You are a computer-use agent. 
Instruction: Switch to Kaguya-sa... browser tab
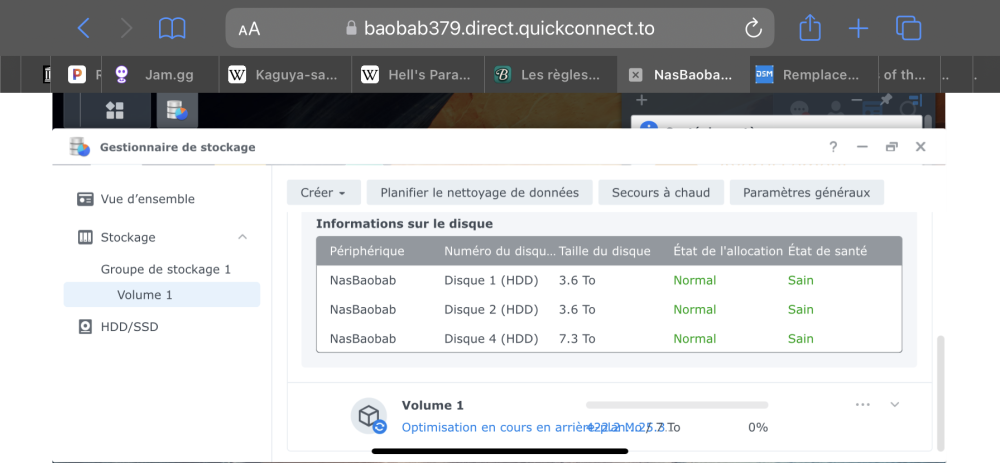286,74
